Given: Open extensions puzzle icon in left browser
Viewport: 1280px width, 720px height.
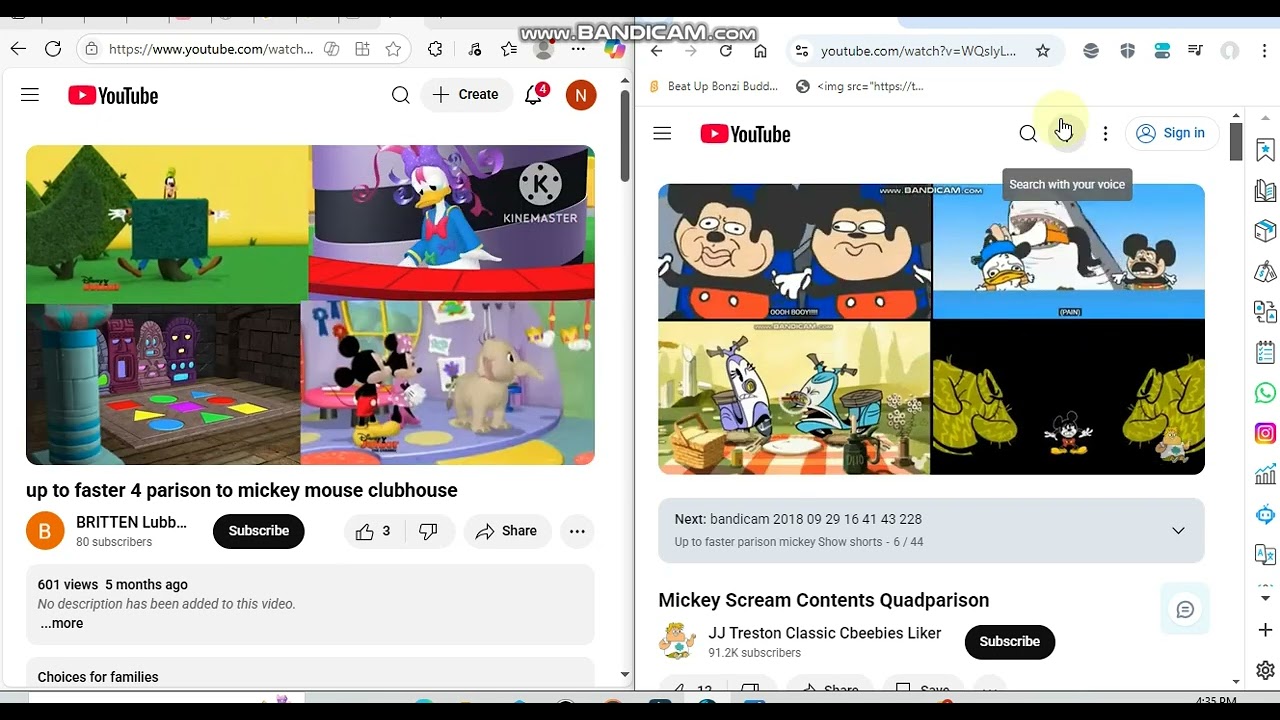Looking at the screenshot, I should (x=435, y=49).
